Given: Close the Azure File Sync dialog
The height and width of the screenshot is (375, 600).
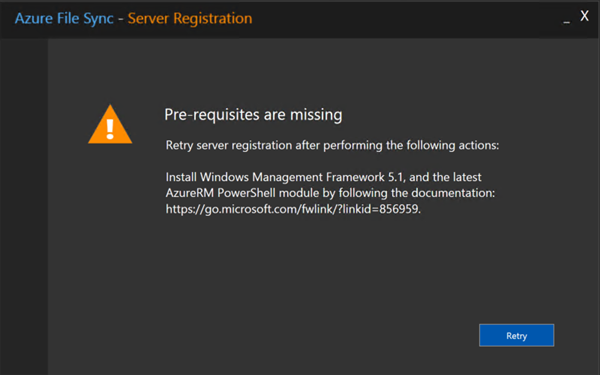Looking at the screenshot, I should click(584, 16).
